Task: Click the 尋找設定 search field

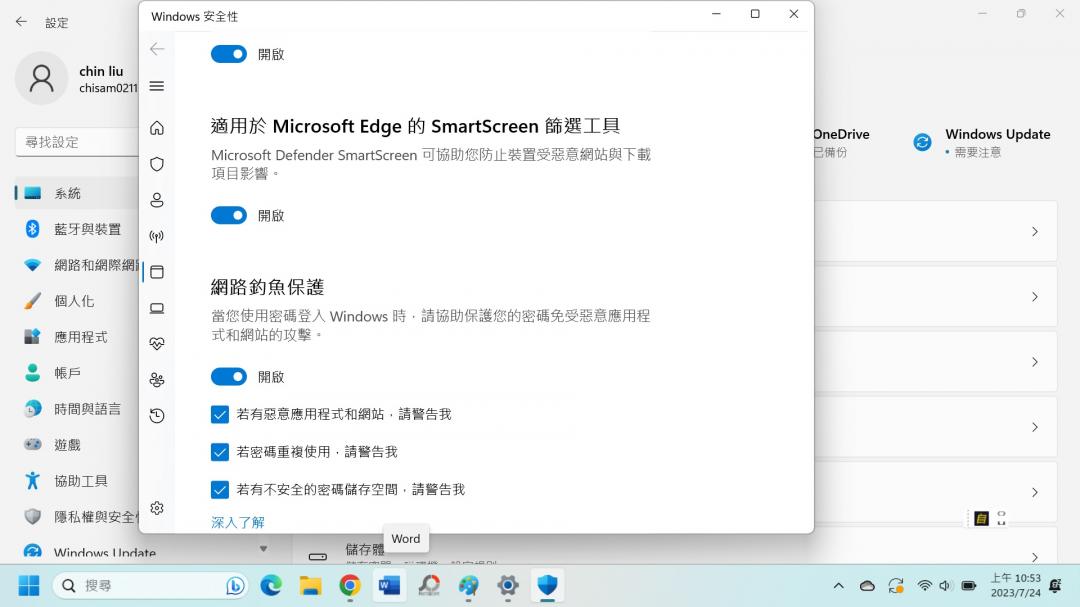Action: coord(75,142)
